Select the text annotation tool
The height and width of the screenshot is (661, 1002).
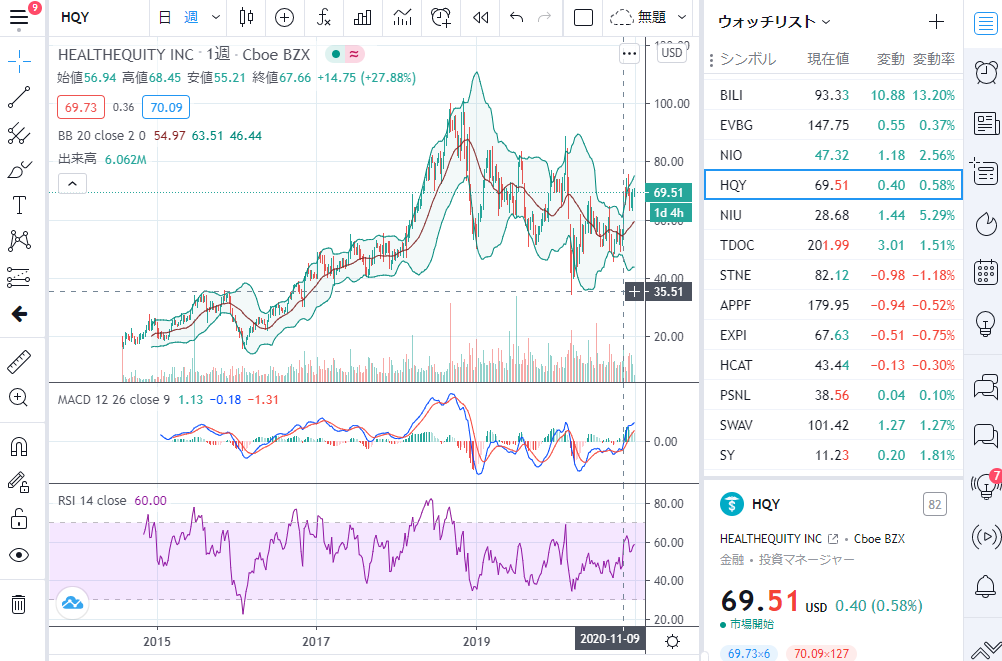tap(20, 207)
